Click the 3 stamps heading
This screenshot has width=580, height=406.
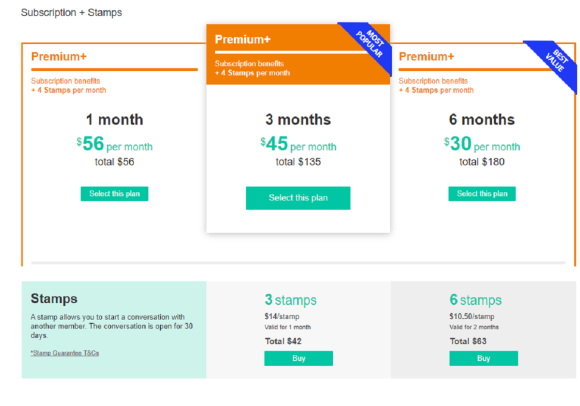[291, 300]
